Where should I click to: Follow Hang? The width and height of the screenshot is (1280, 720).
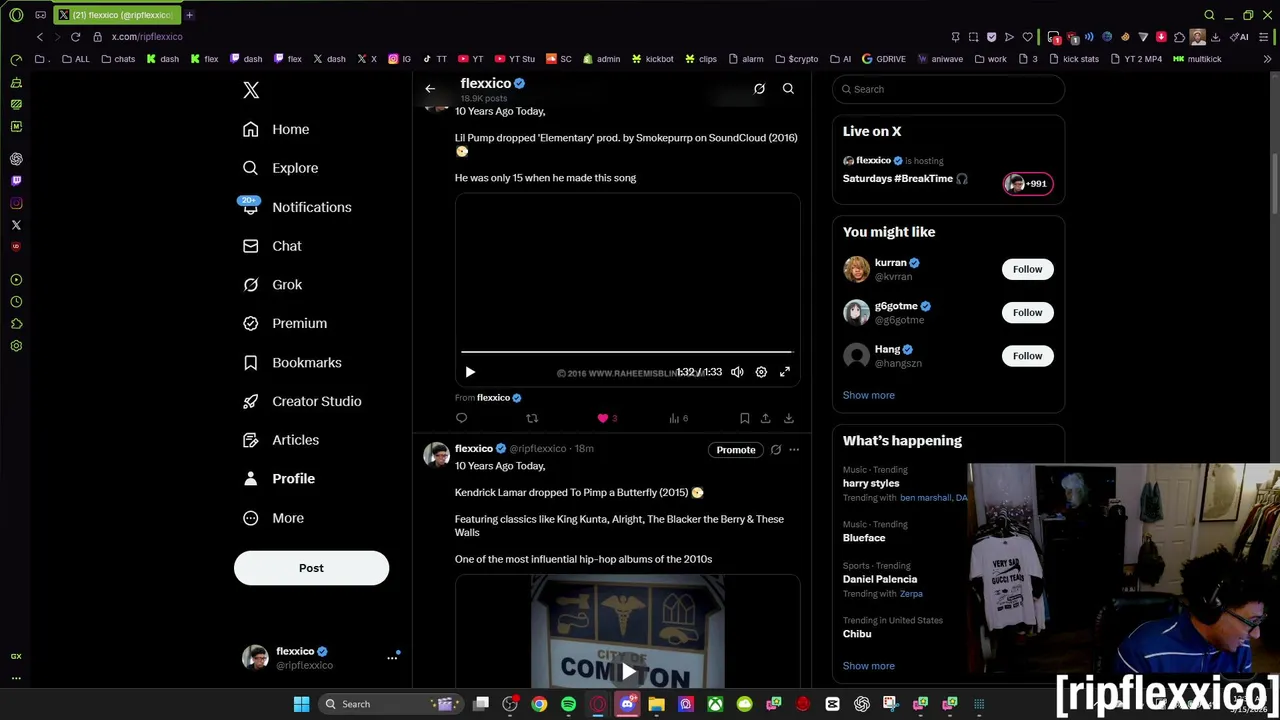[1027, 356]
